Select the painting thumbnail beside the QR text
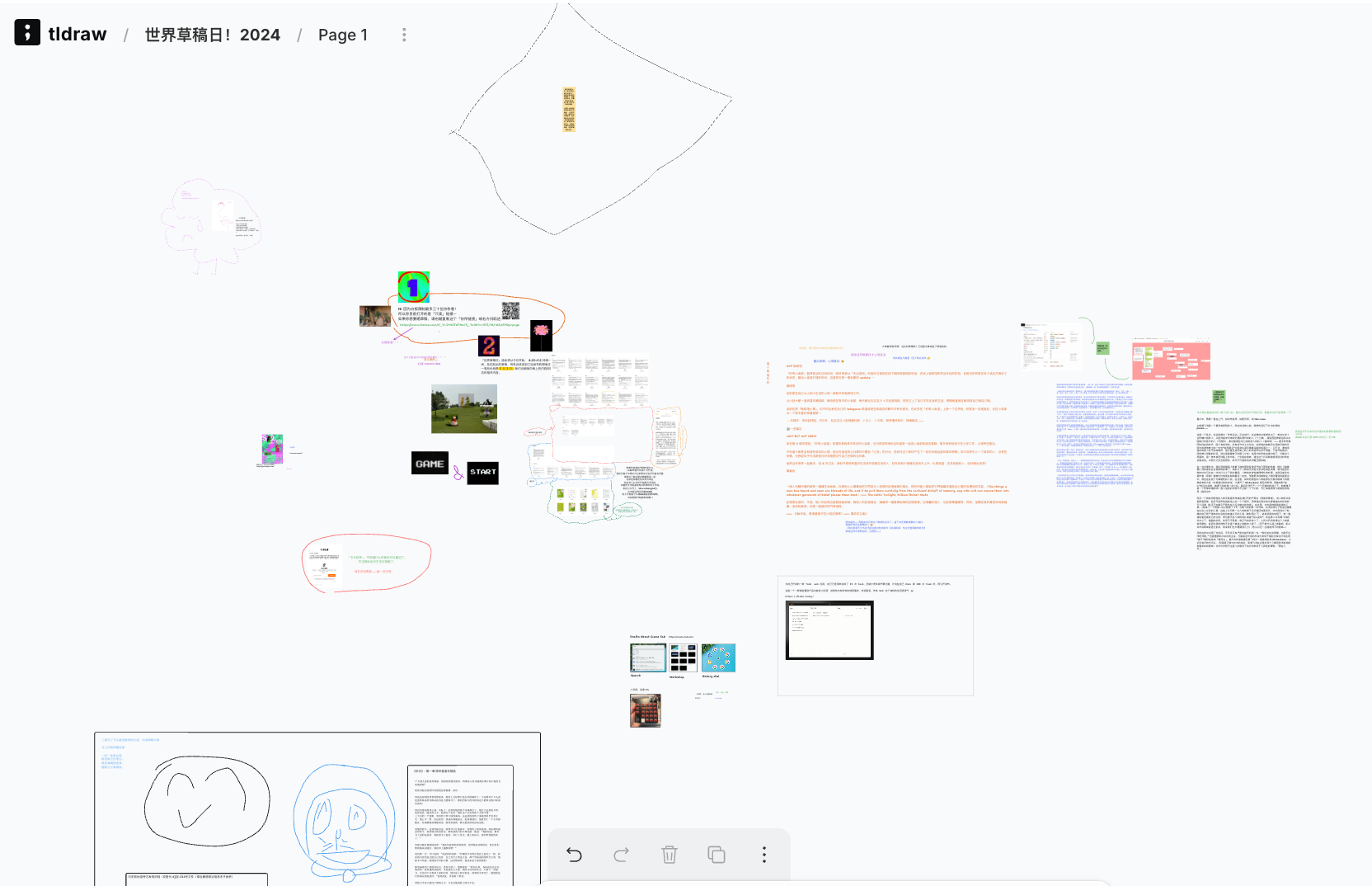This screenshot has height=886, width=1372. click(x=375, y=316)
